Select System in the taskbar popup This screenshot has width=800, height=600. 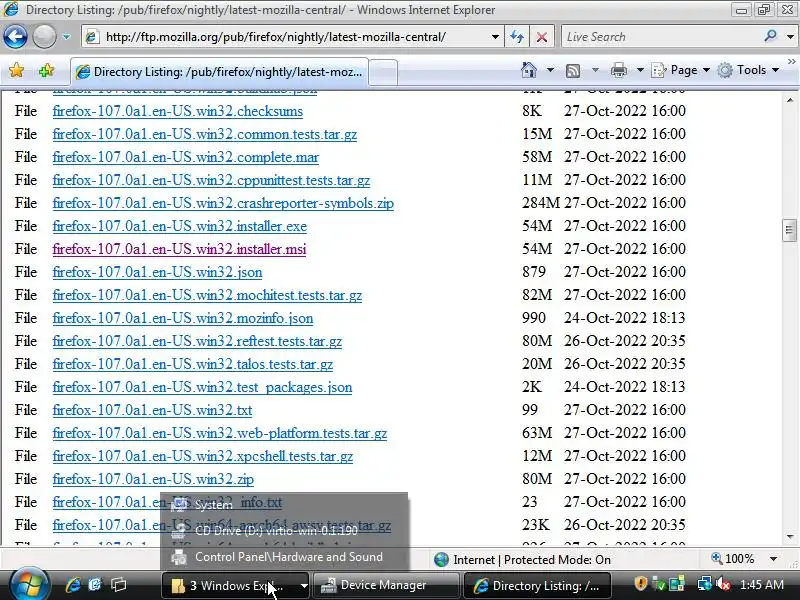point(284,505)
